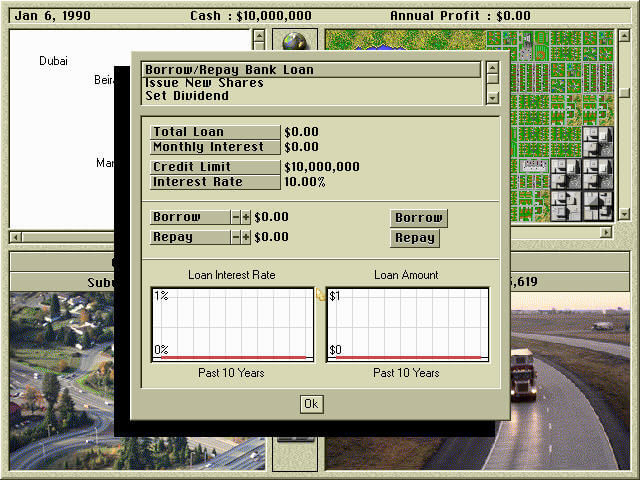Click the globe icon above the dialog
This screenshot has height=480, width=640.
(294, 41)
